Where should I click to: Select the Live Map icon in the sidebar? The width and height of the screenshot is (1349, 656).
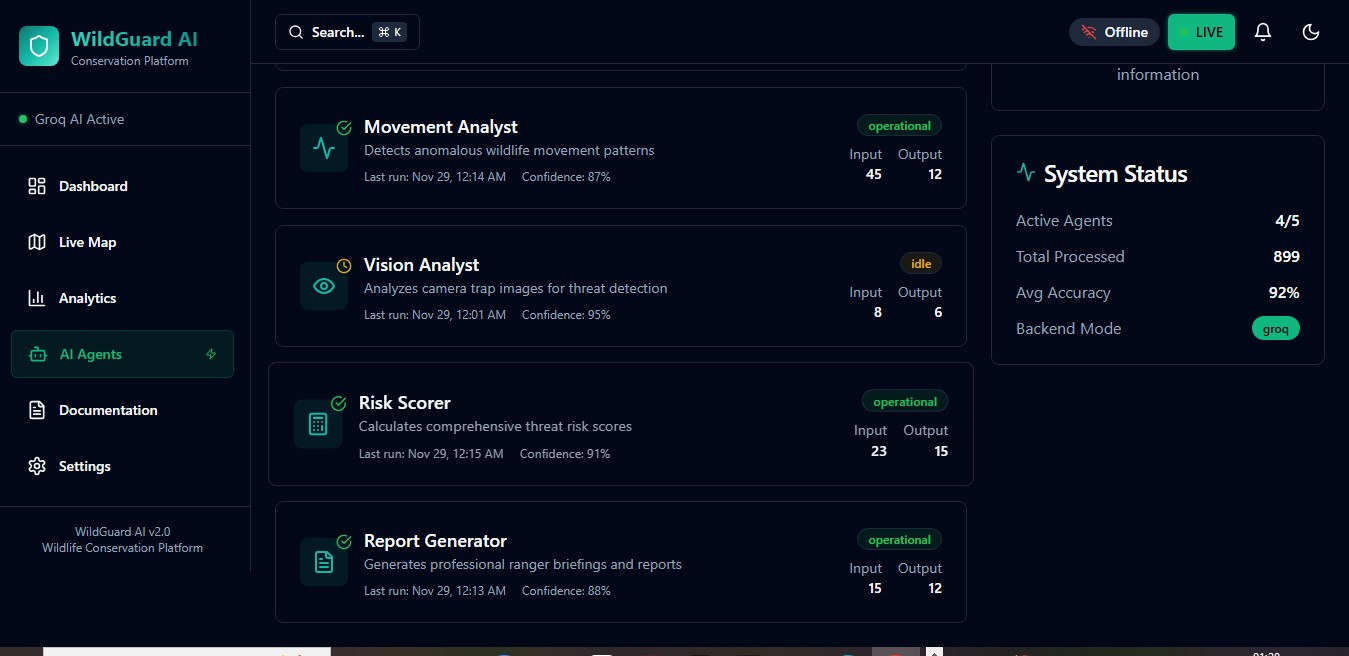point(37,242)
